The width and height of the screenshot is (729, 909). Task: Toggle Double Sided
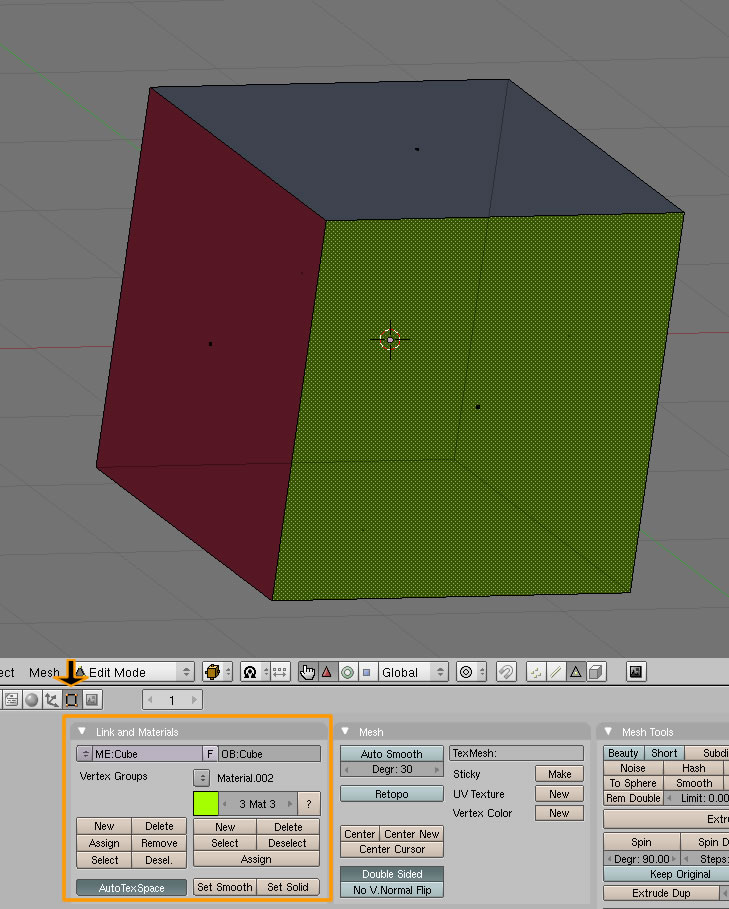(392, 874)
